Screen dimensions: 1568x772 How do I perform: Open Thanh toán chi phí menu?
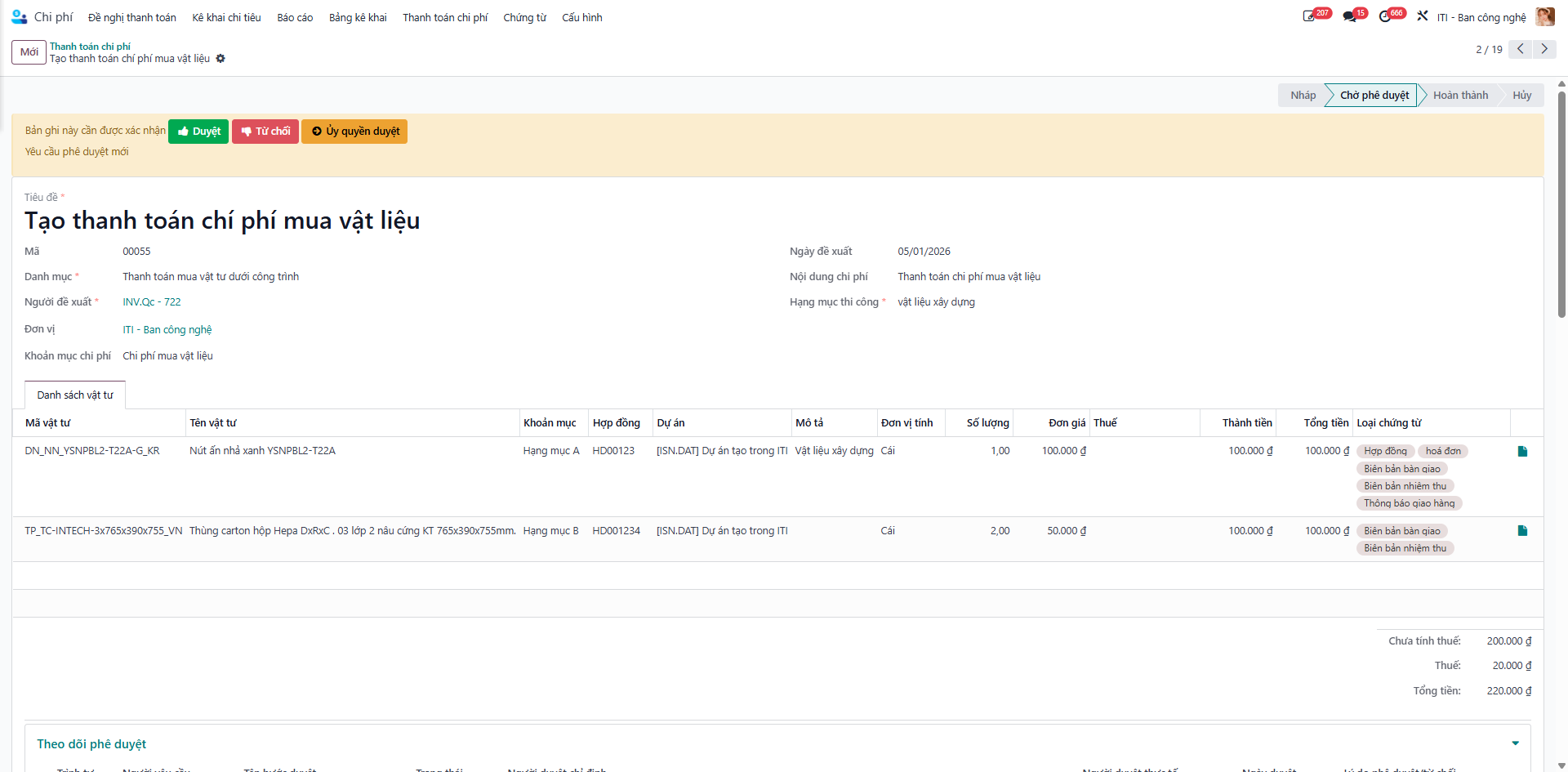point(445,17)
